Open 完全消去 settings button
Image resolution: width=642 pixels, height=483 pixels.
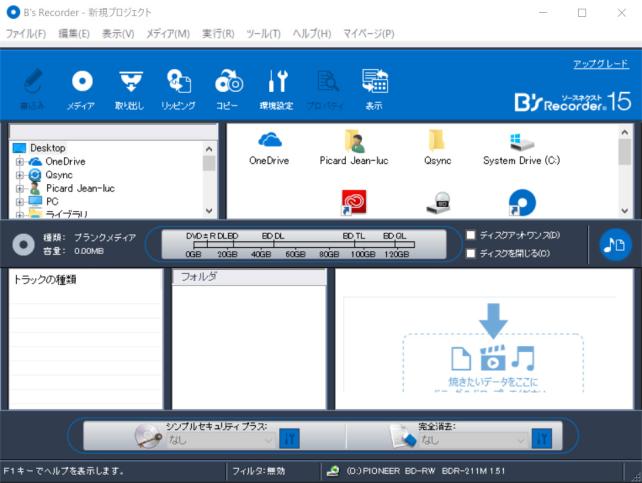coord(542,439)
